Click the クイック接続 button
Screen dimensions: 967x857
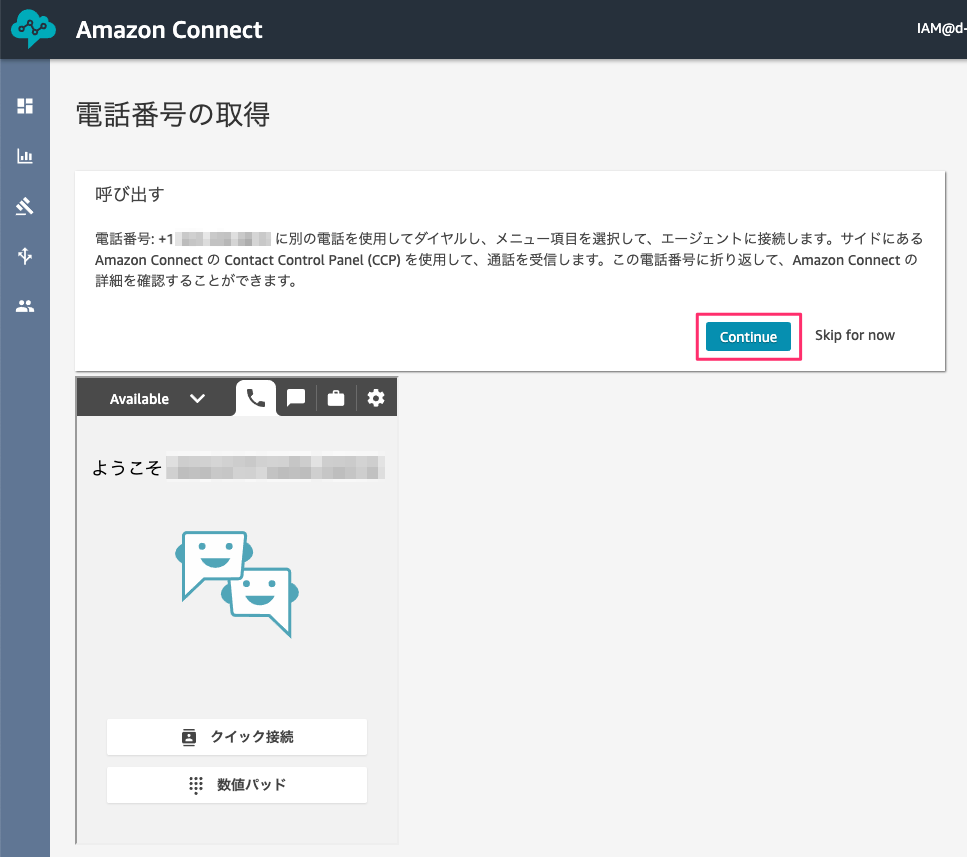point(237,736)
